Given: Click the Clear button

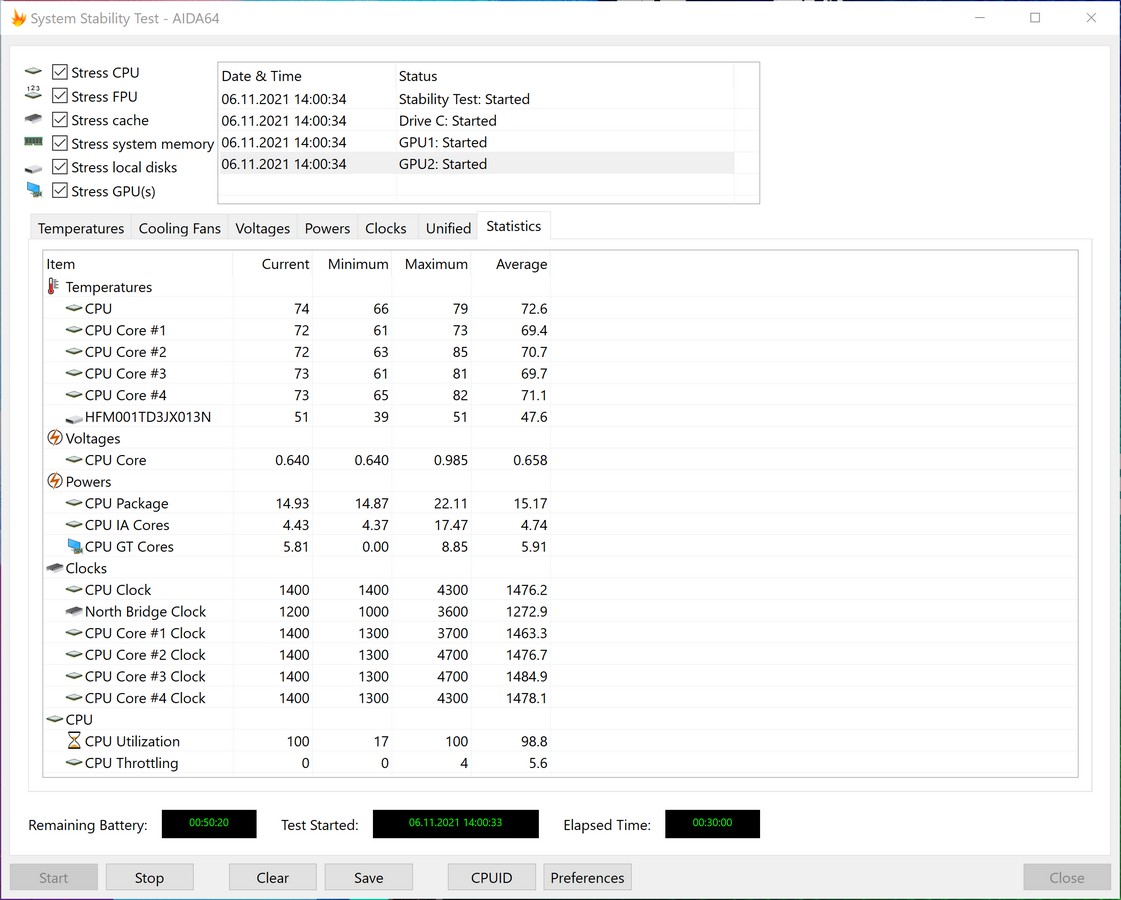Looking at the screenshot, I should (x=272, y=877).
